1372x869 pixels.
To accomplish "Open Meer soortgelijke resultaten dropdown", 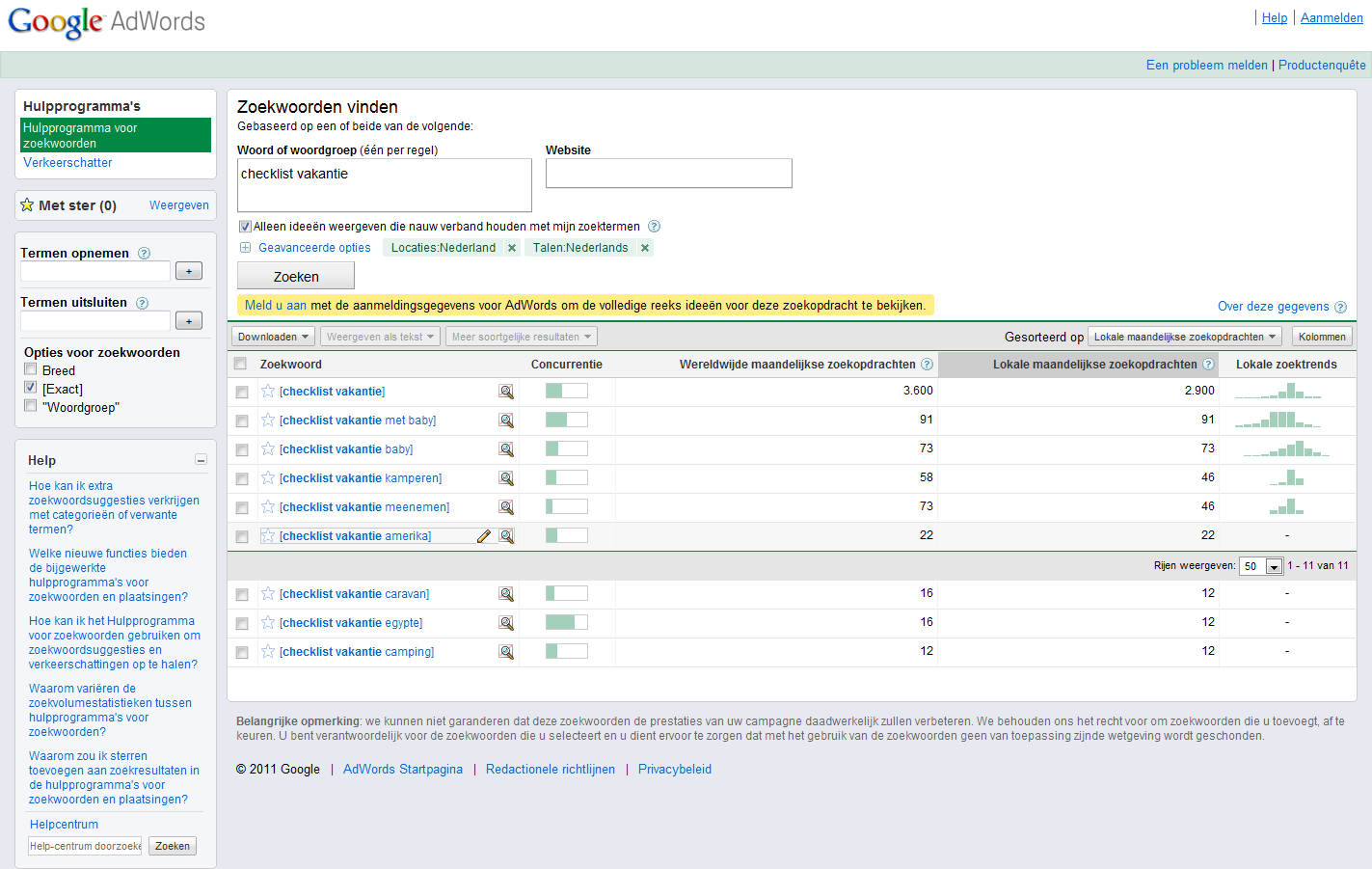I will pyautogui.click(x=522, y=337).
